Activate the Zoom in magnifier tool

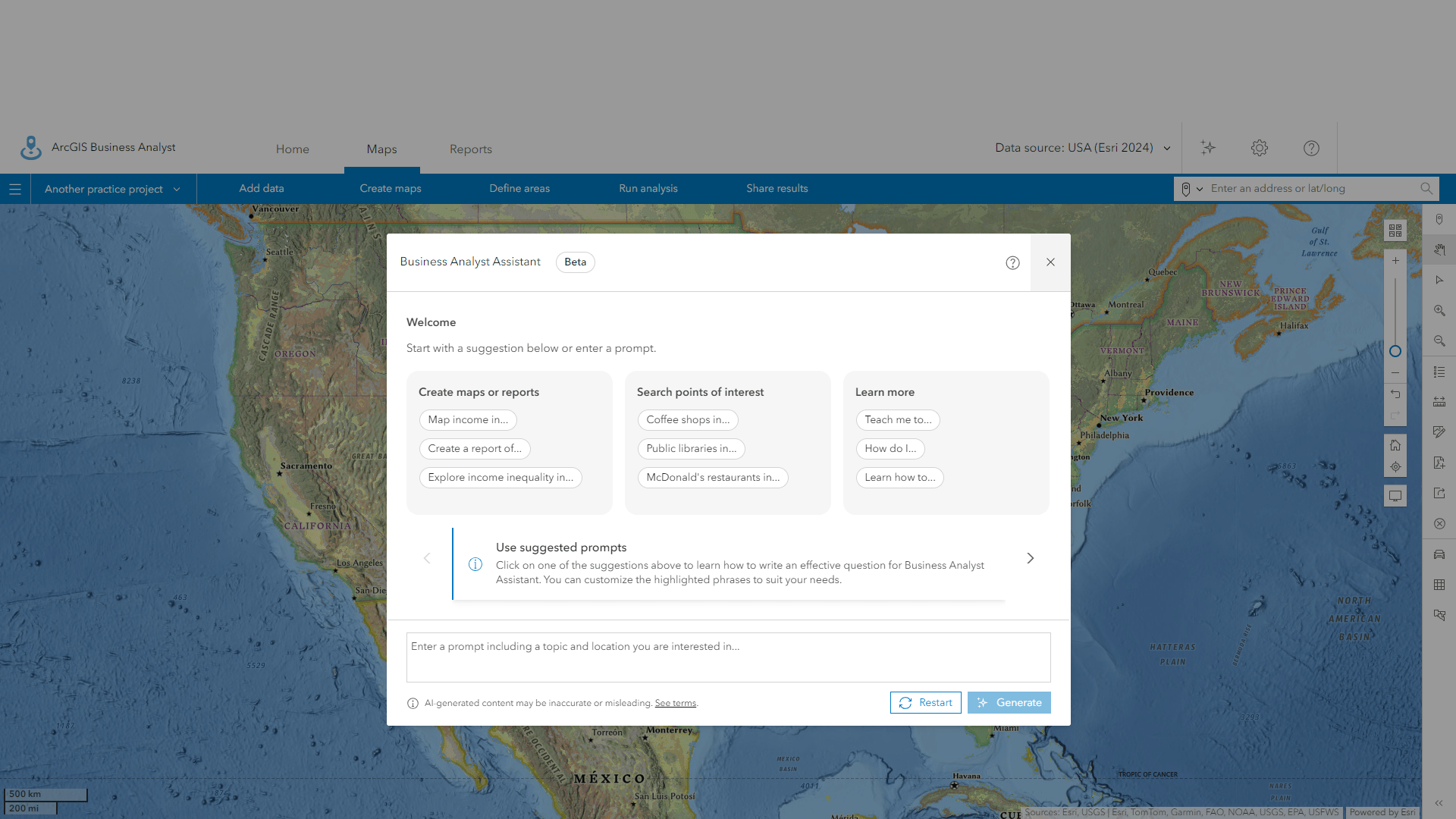point(1439,310)
